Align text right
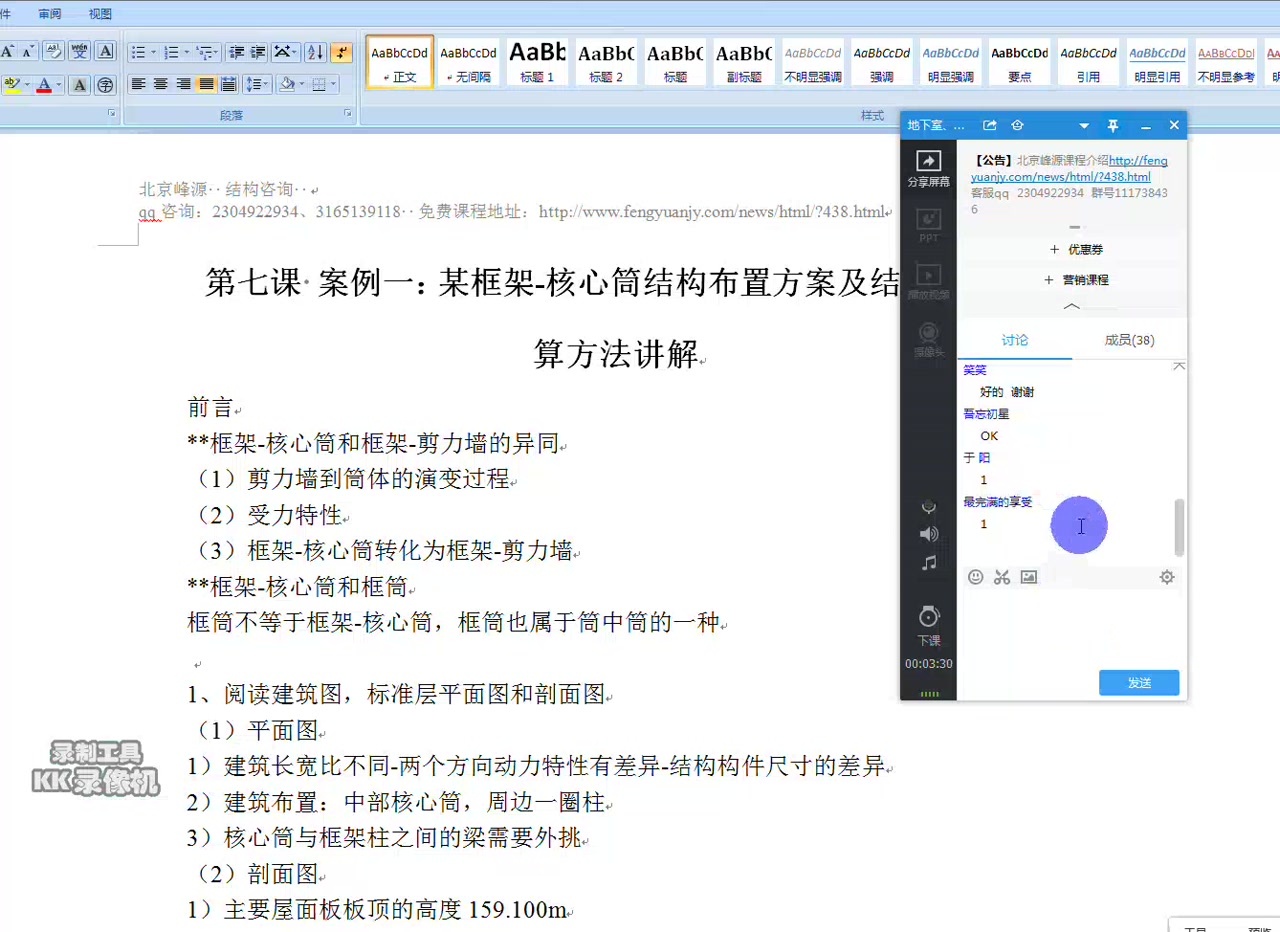This screenshot has height=932, width=1280. (x=183, y=85)
